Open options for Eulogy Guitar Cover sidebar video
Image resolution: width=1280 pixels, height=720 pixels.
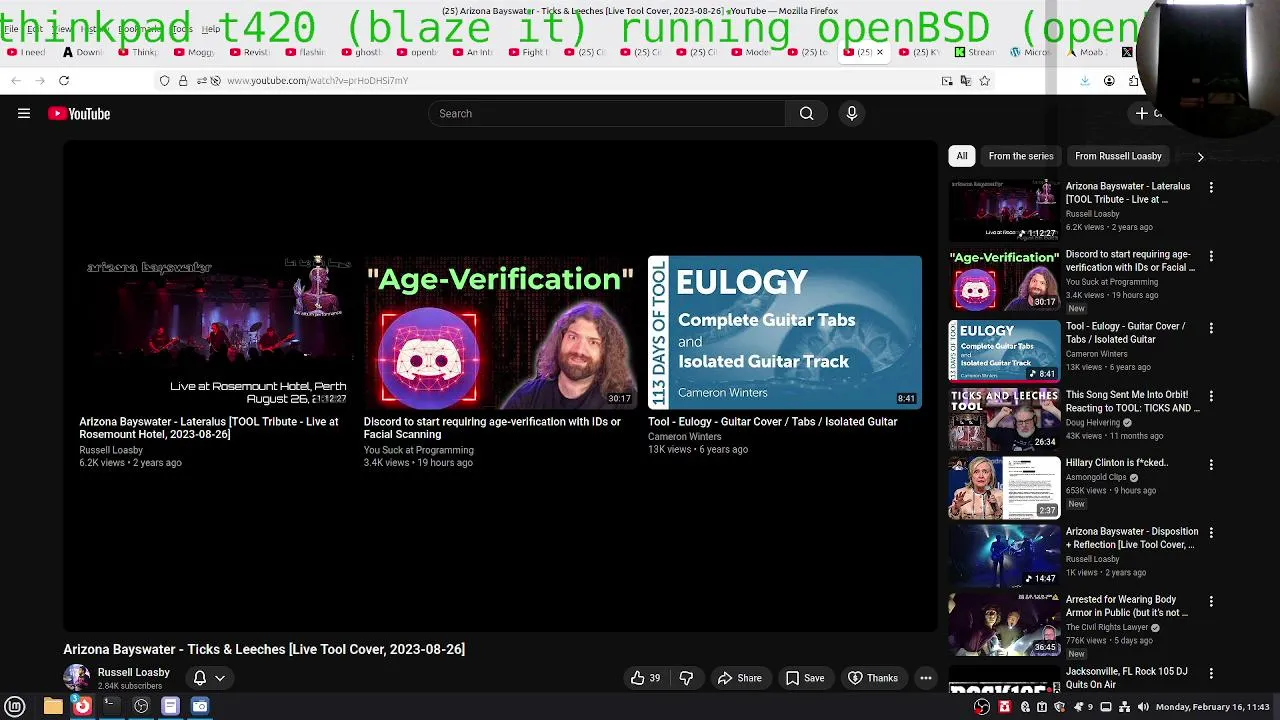1211,328
